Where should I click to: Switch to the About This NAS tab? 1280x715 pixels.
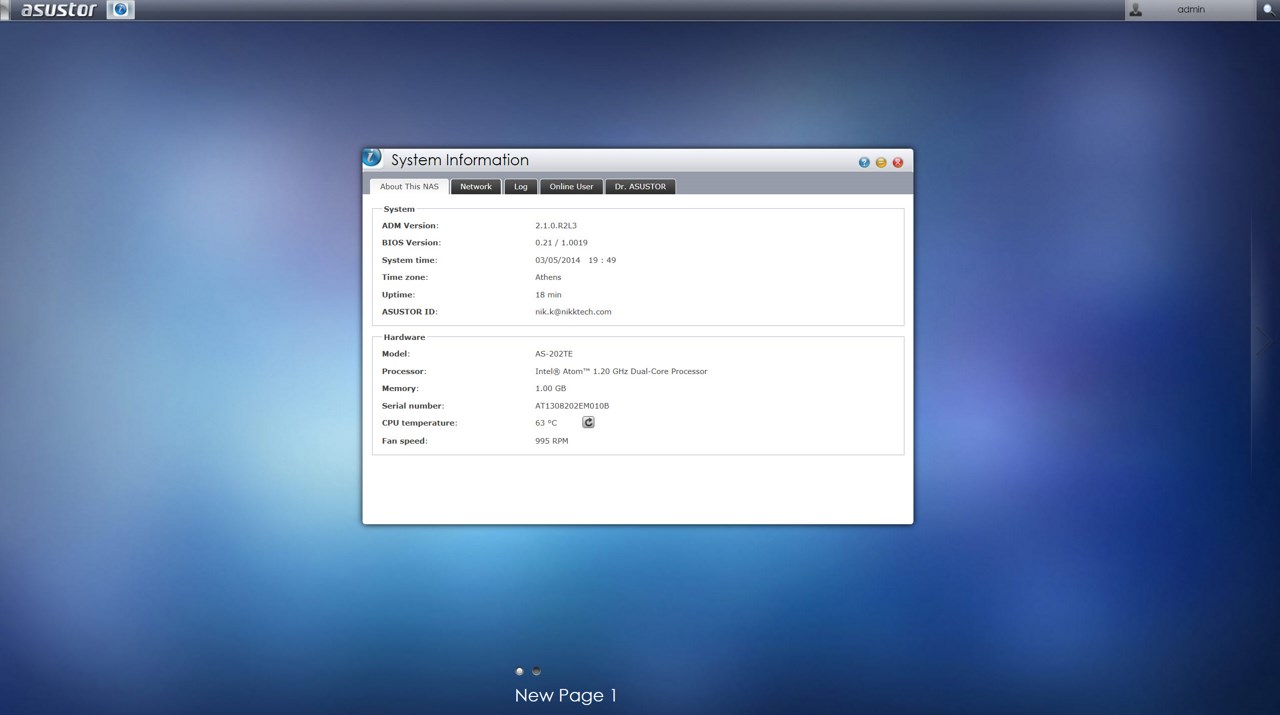coord(409,187)
